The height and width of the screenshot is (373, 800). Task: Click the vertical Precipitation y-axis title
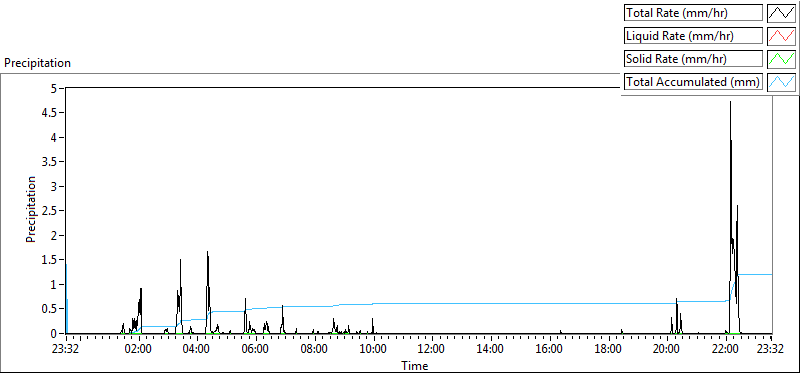(31, 209)
